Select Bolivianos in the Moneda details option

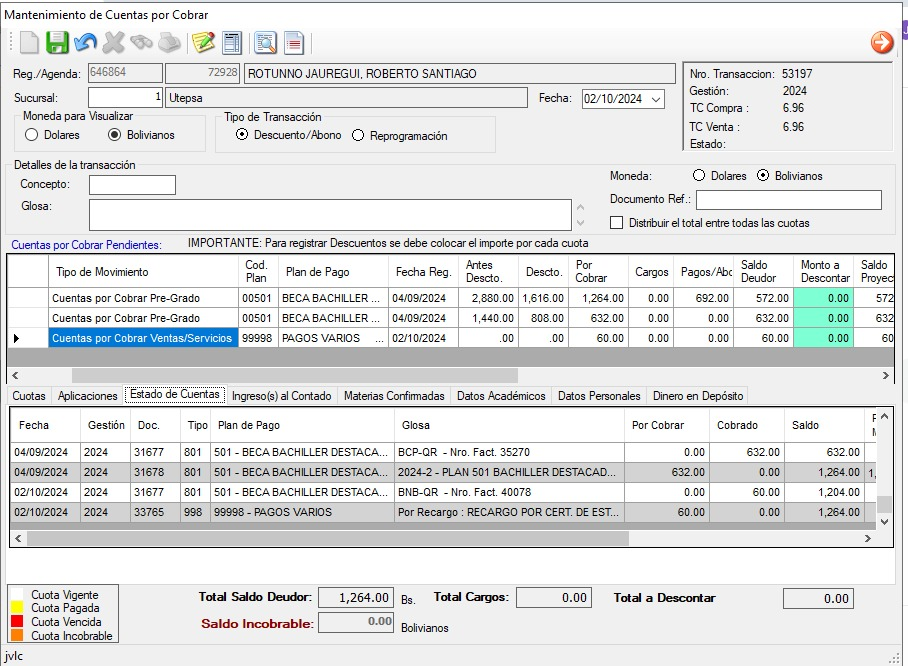click(x=763, y=175)
